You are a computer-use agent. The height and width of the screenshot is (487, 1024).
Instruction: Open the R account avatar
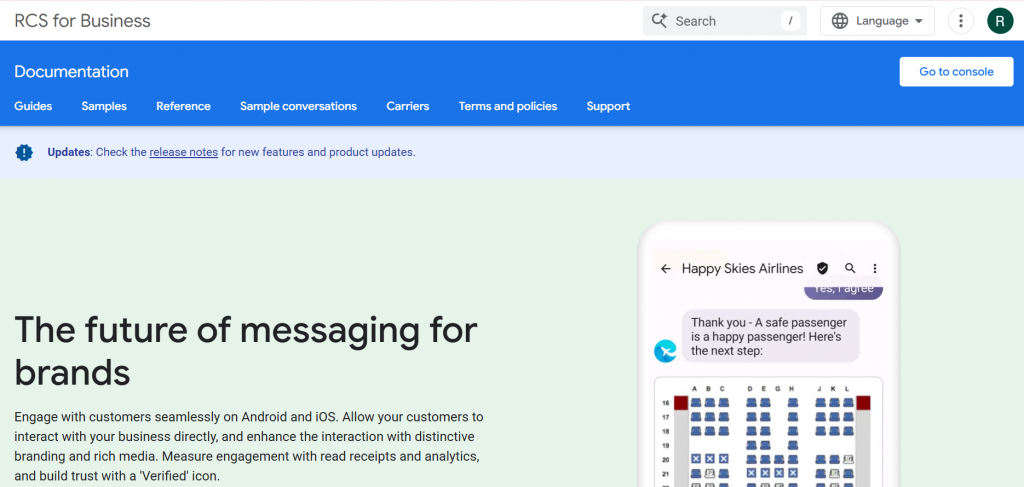coord(1000,21)
